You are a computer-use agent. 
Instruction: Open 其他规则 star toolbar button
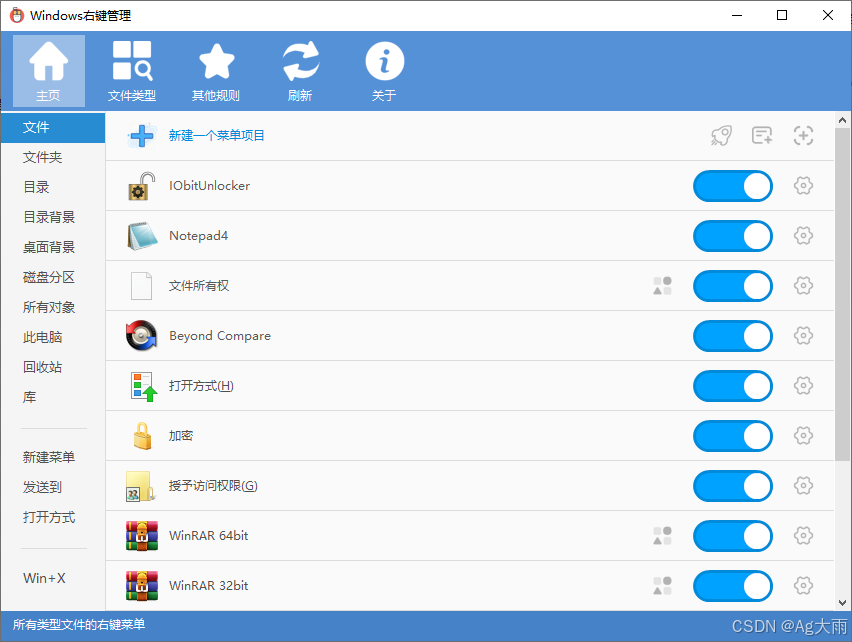point(216,71)
